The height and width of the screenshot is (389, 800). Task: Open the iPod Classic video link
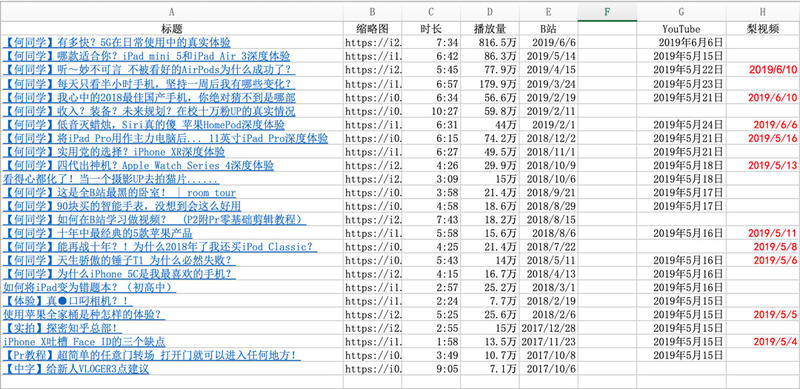(x=160, y=247)
